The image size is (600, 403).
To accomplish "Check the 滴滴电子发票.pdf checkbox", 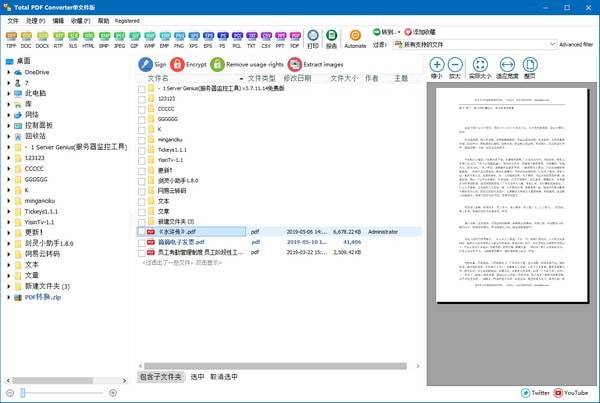I will [x=142, y=242].
